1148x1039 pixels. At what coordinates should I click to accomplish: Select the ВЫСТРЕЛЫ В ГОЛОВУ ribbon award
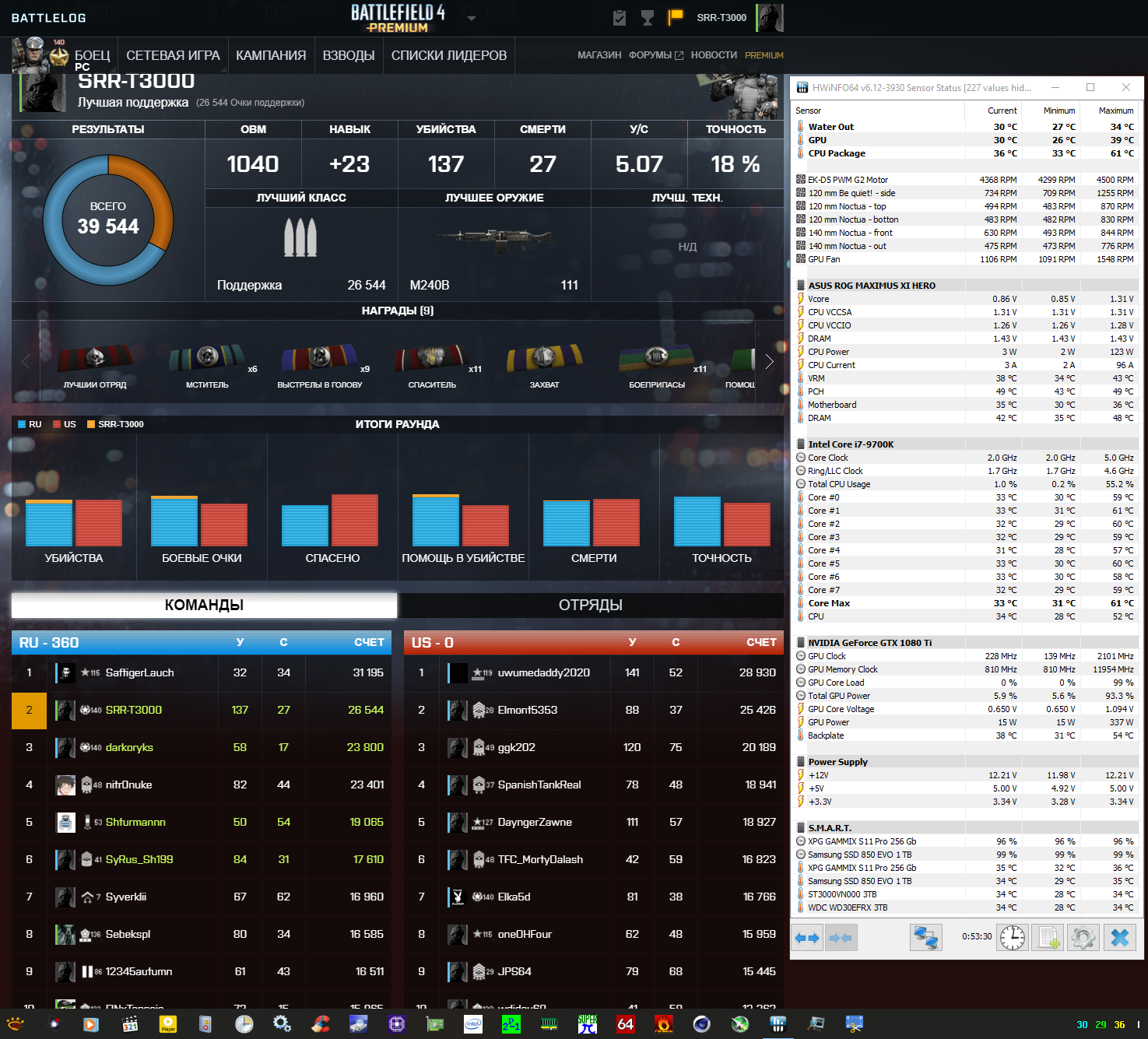click(320, 358)
